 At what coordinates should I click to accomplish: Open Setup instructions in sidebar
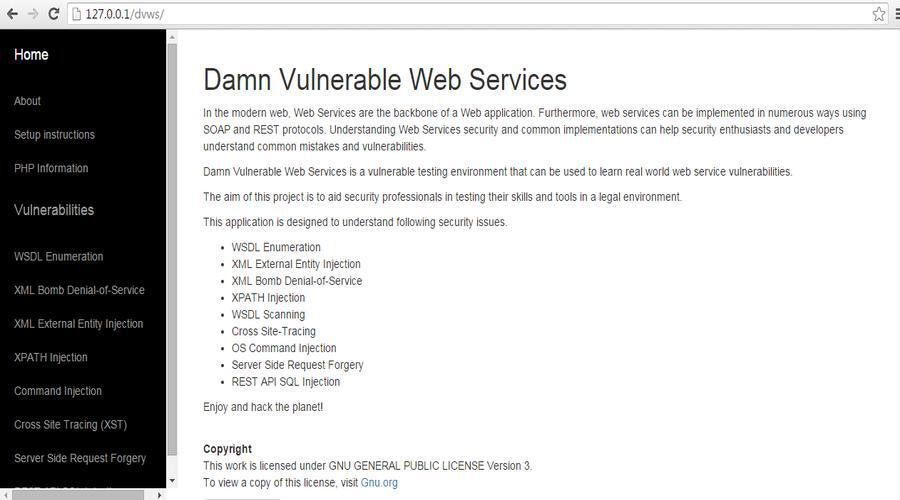pos(55,135)
